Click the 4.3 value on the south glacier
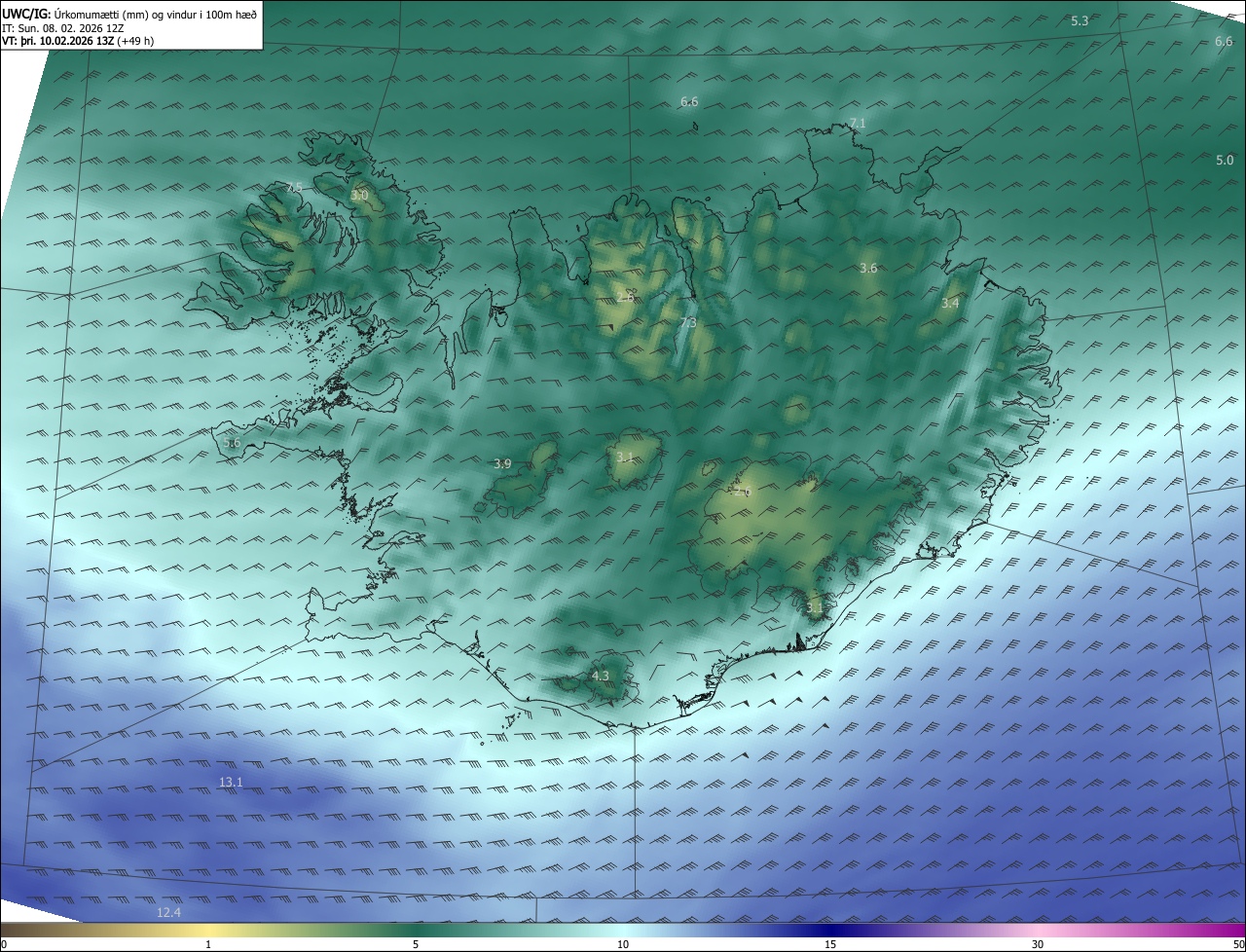This screenshot has height=952, width=1246. [600, 676]
